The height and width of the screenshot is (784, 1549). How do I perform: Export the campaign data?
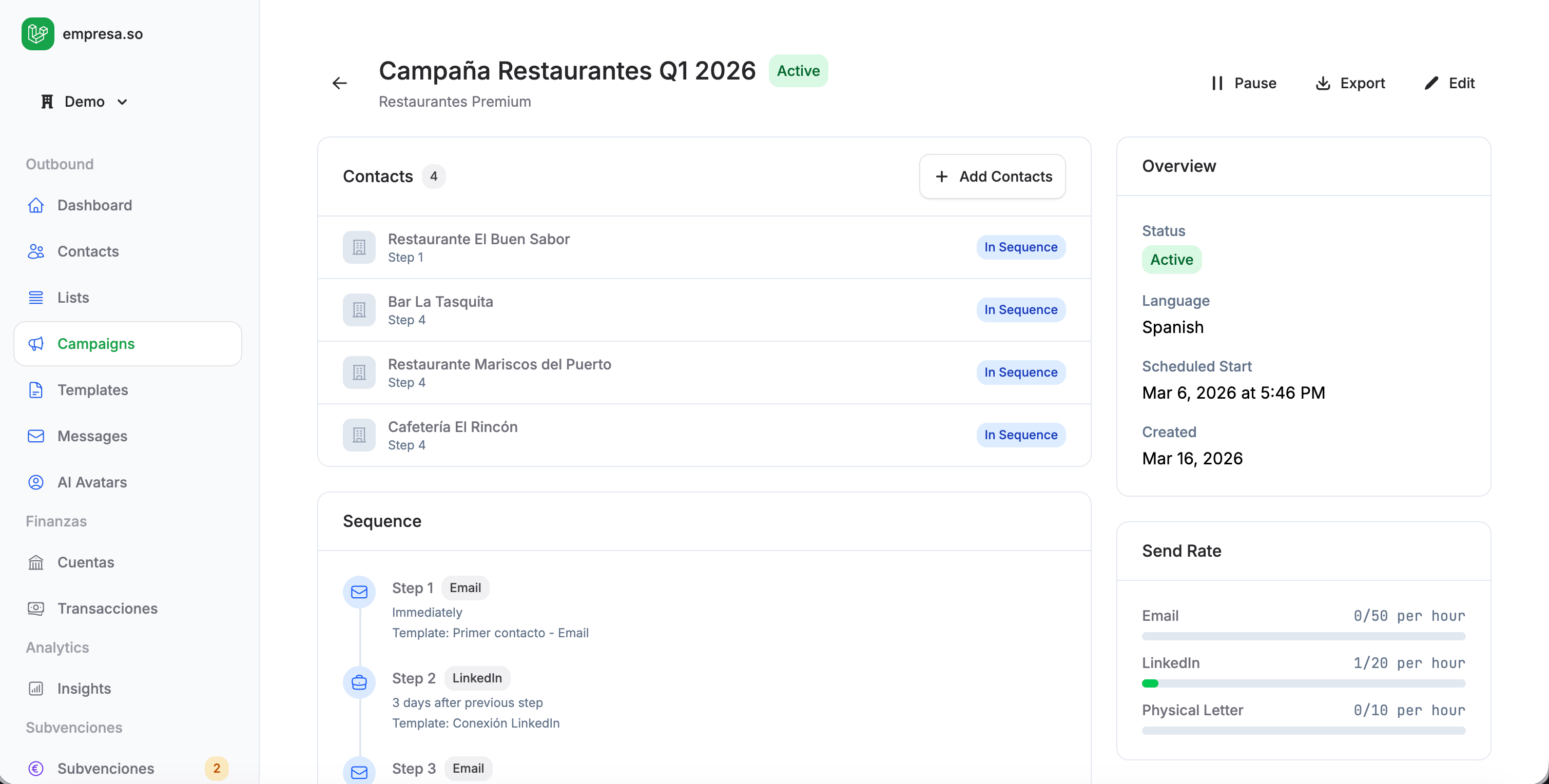tap(1350, 83)
